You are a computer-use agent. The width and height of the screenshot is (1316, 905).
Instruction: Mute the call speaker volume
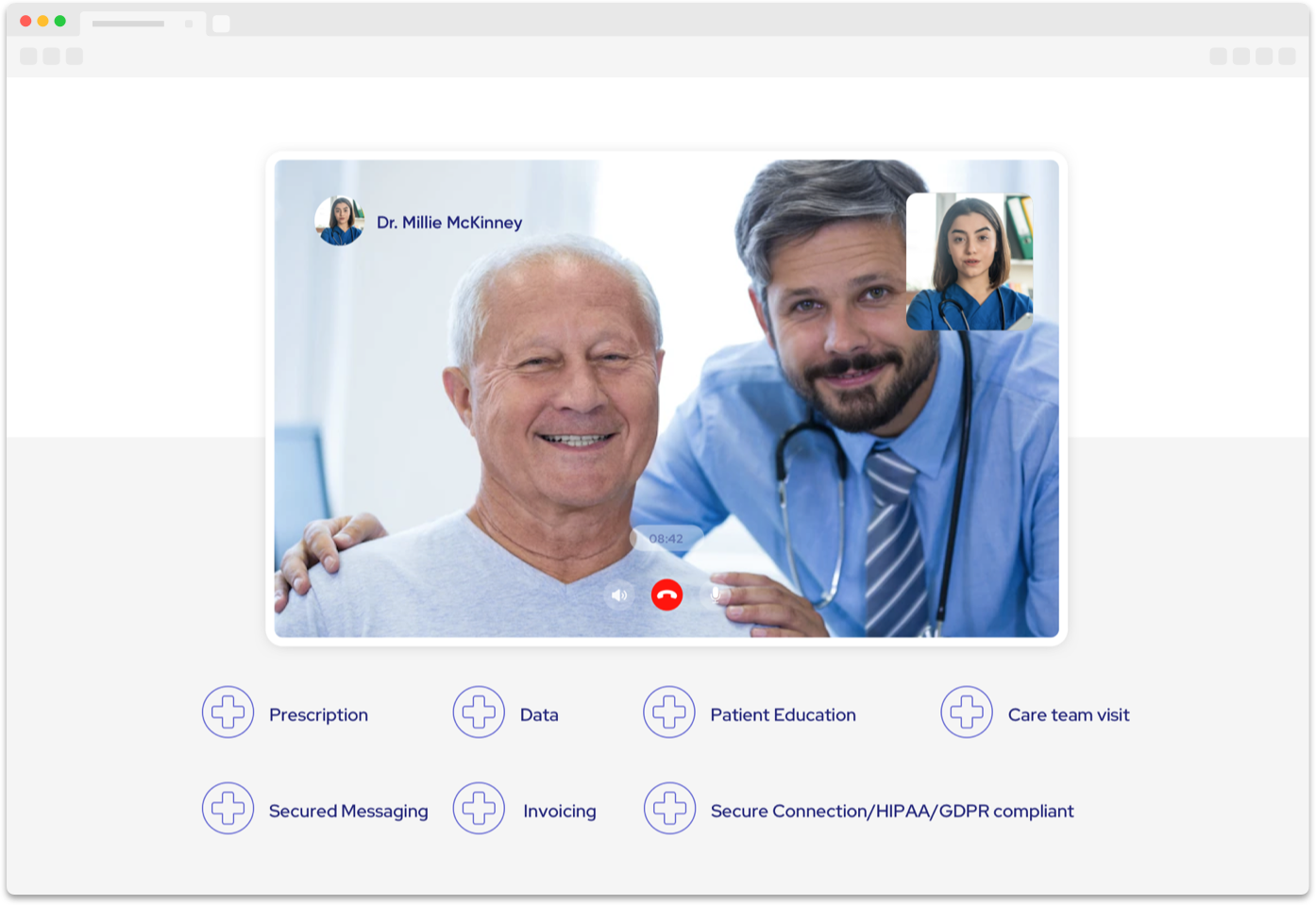[x=619, y=595]
